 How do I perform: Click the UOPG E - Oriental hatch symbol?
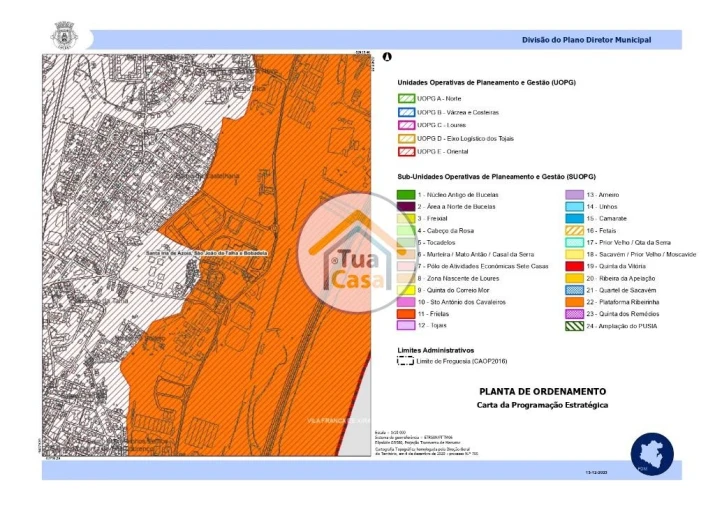(x=407, y=151)
